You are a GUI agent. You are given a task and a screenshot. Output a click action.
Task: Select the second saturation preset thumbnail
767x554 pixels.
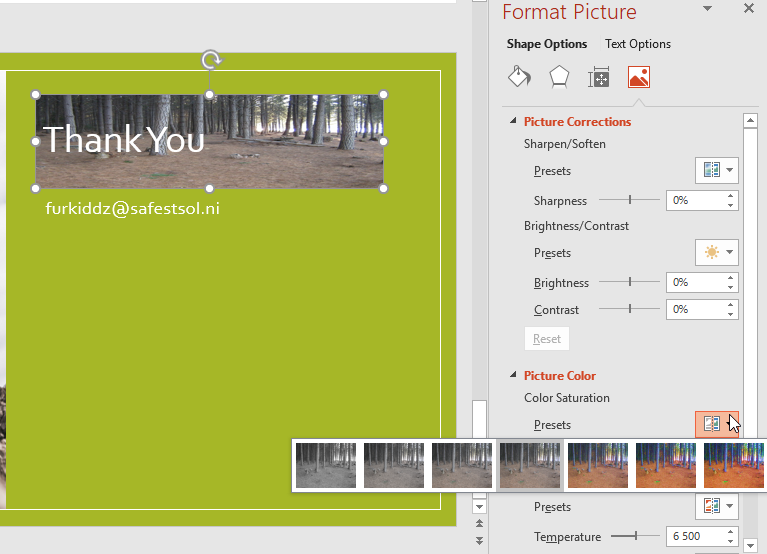pos(394,465)
